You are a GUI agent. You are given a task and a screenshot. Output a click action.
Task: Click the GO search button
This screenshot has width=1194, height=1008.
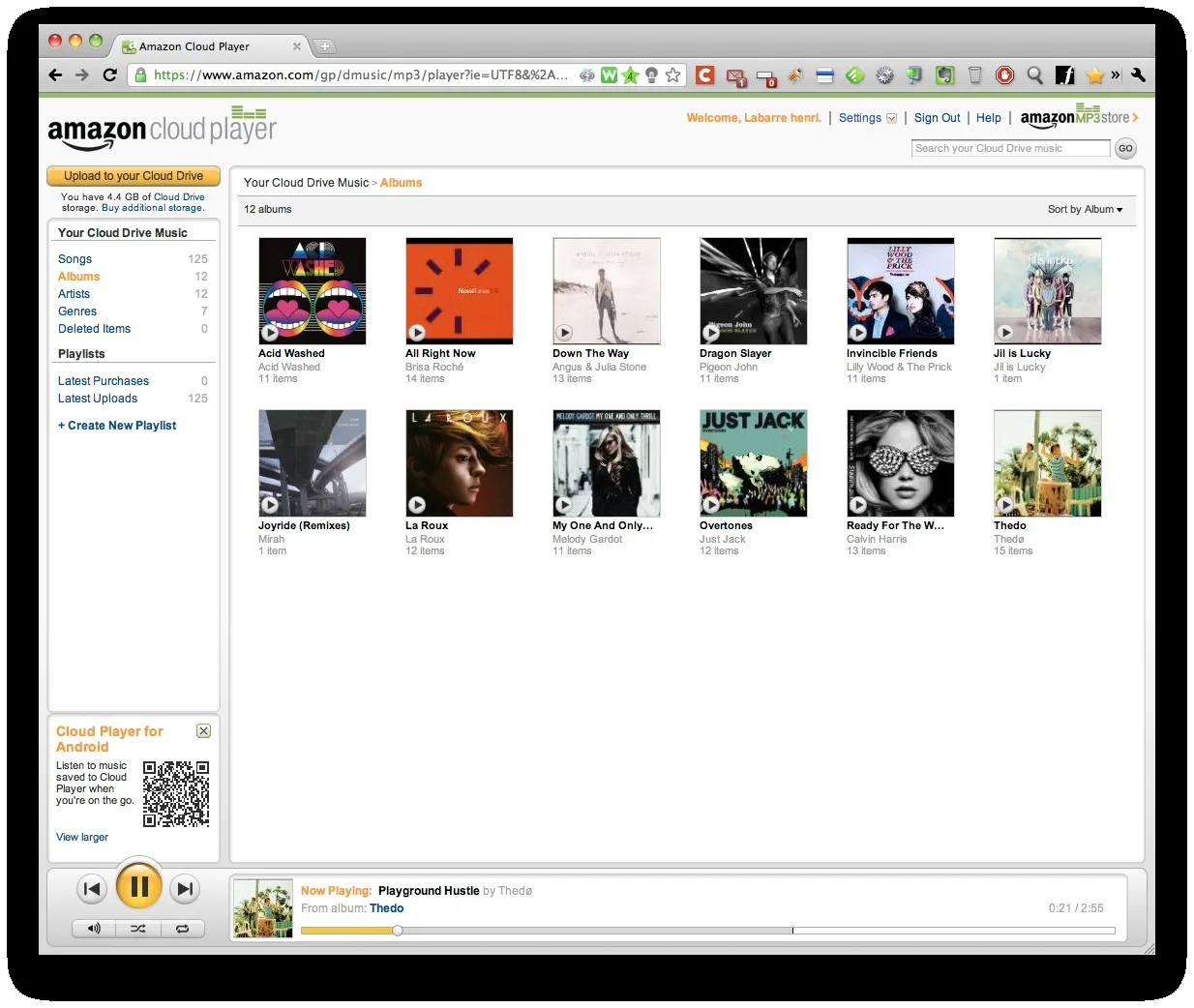pos(1125,148)
